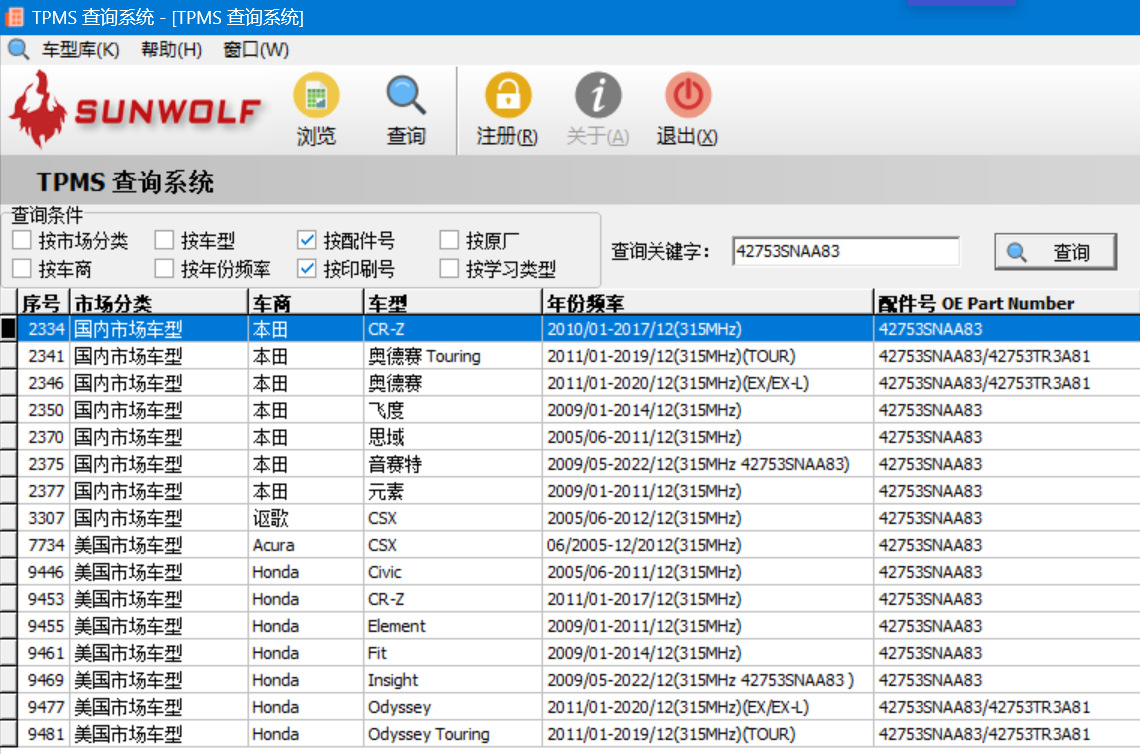Click the app icon in the title bar
The image size is (1140, 754).
14,17
